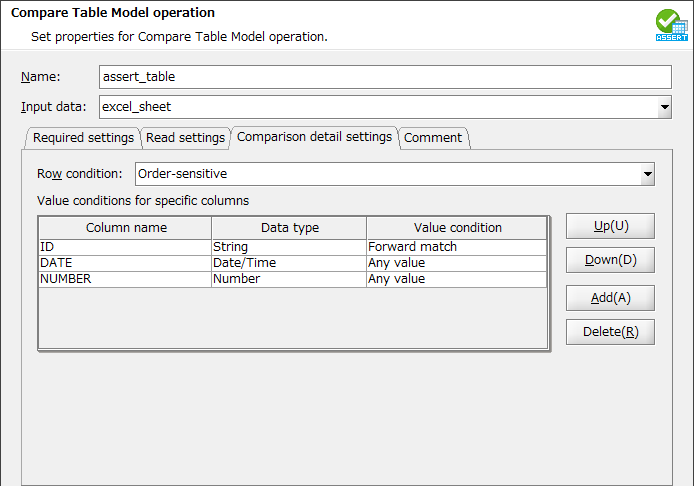This screenshot has height=486, width=694.
Task: Select the DATE column name cell
Action: click(x=124, y=263)
